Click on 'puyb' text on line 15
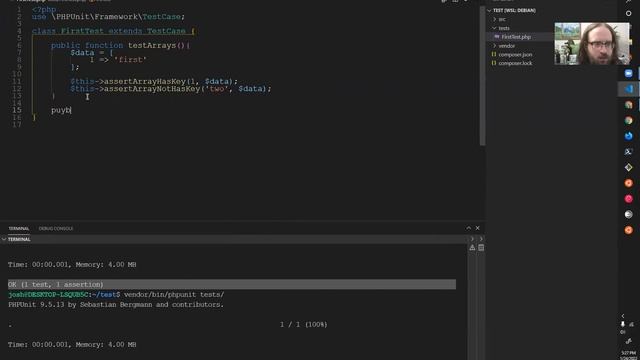This screenshot has width=640, height=360. (x=61, y=110)
